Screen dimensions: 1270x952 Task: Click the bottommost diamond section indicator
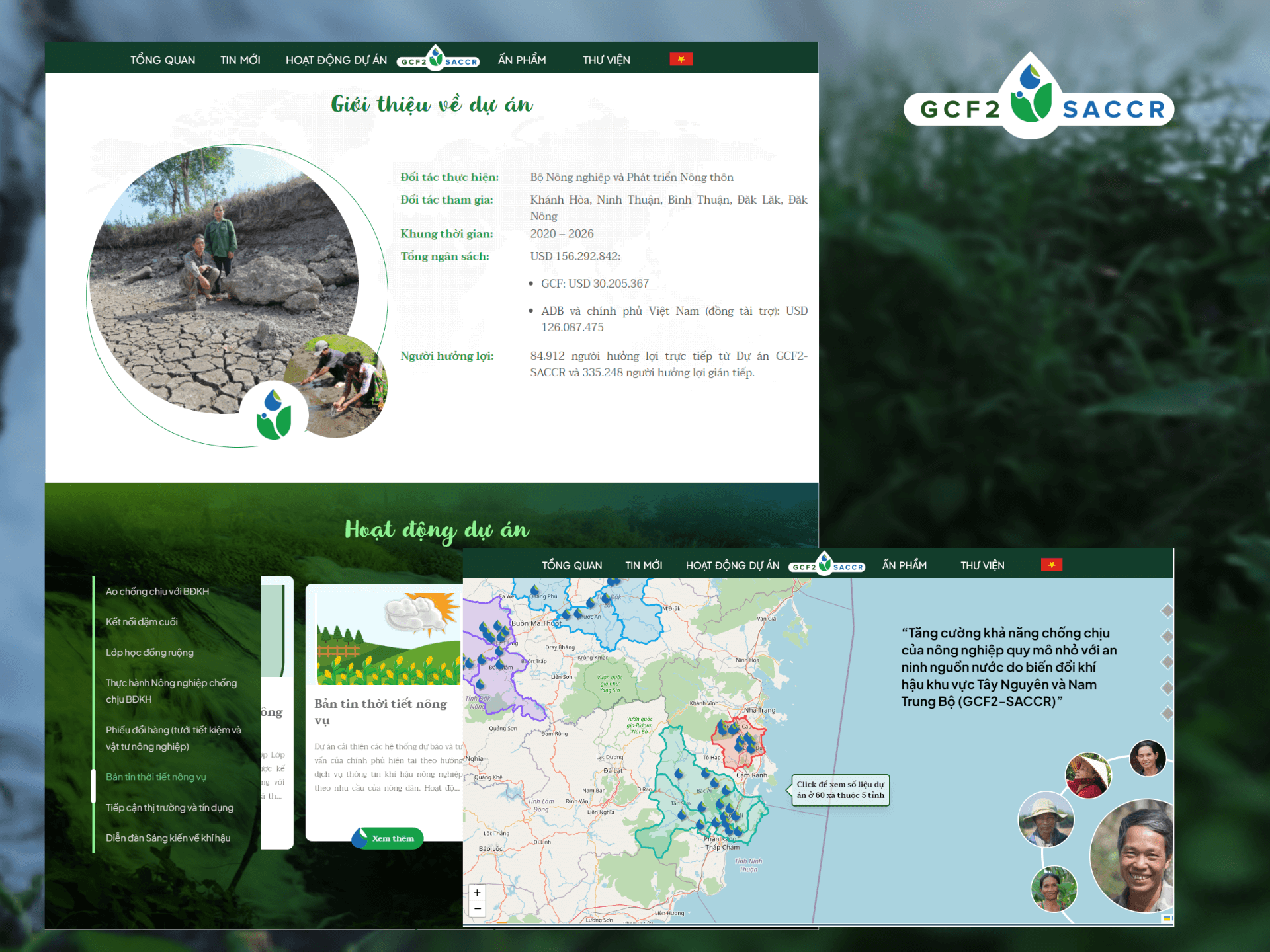pos(1167,713)
